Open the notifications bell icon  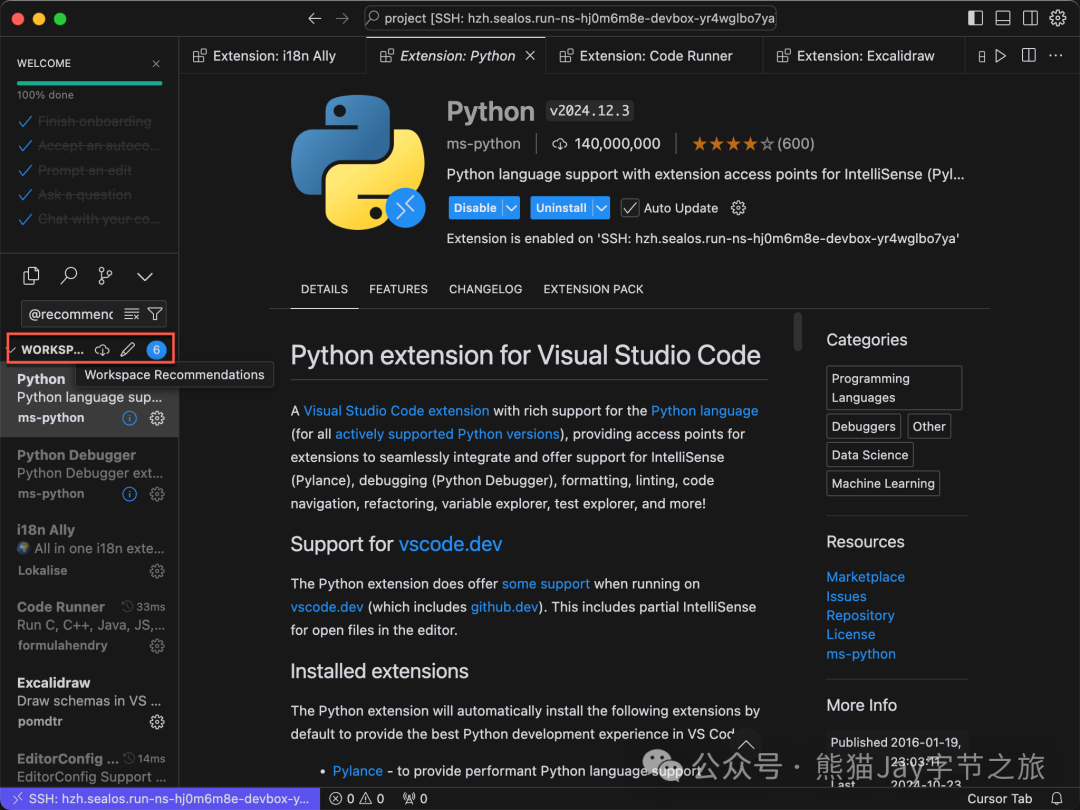1057,799
